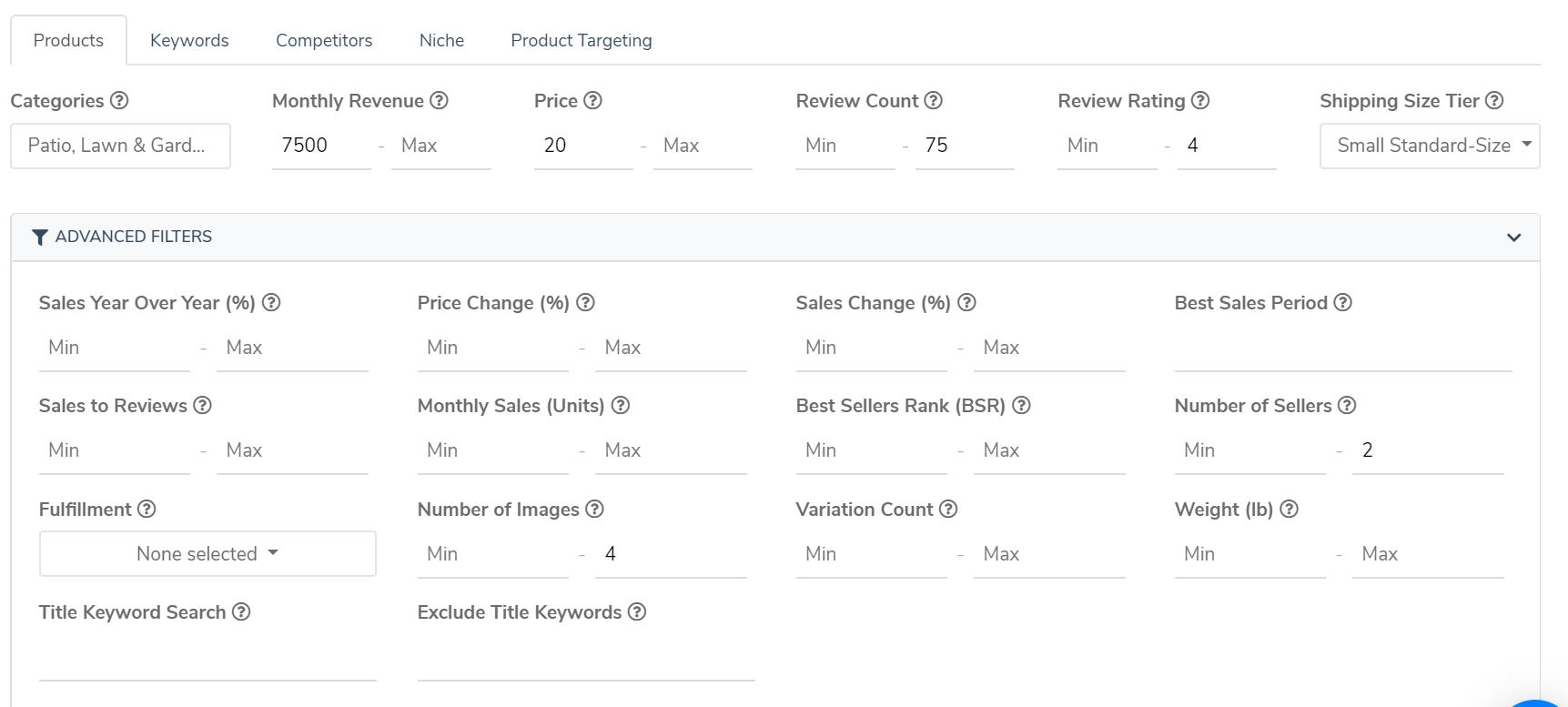Image resolution: width=1568 pixels, height=707 pixels.
Task: Switch to the Keywords tab
Action: tap(189, 41)
